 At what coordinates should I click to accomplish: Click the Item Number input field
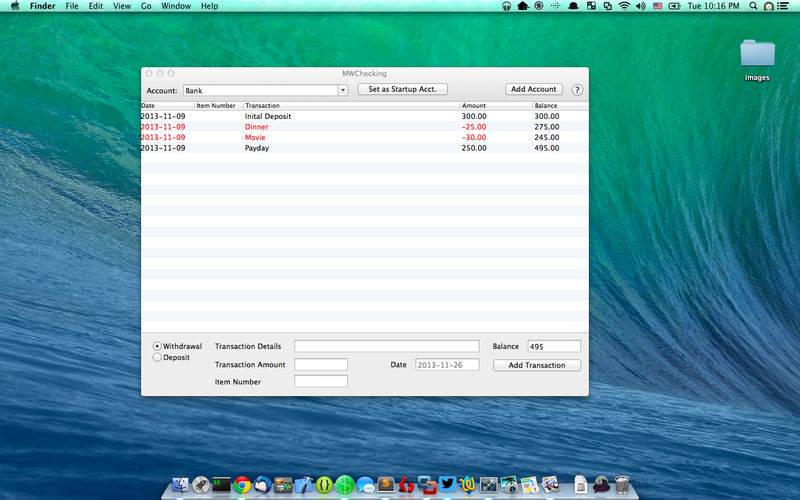pyautogui.click(x=321, y=381)
